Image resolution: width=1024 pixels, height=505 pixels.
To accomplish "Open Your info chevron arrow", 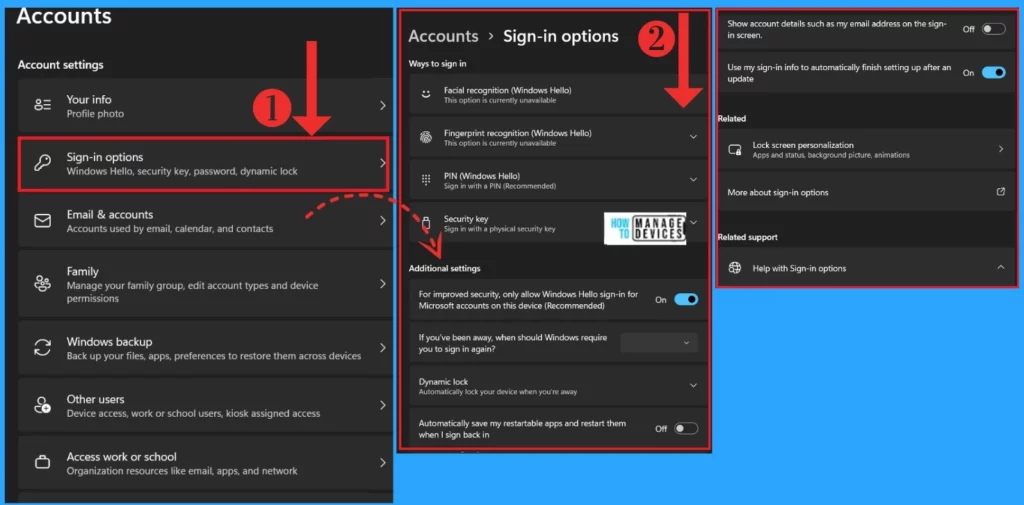I will pos(383,105).
